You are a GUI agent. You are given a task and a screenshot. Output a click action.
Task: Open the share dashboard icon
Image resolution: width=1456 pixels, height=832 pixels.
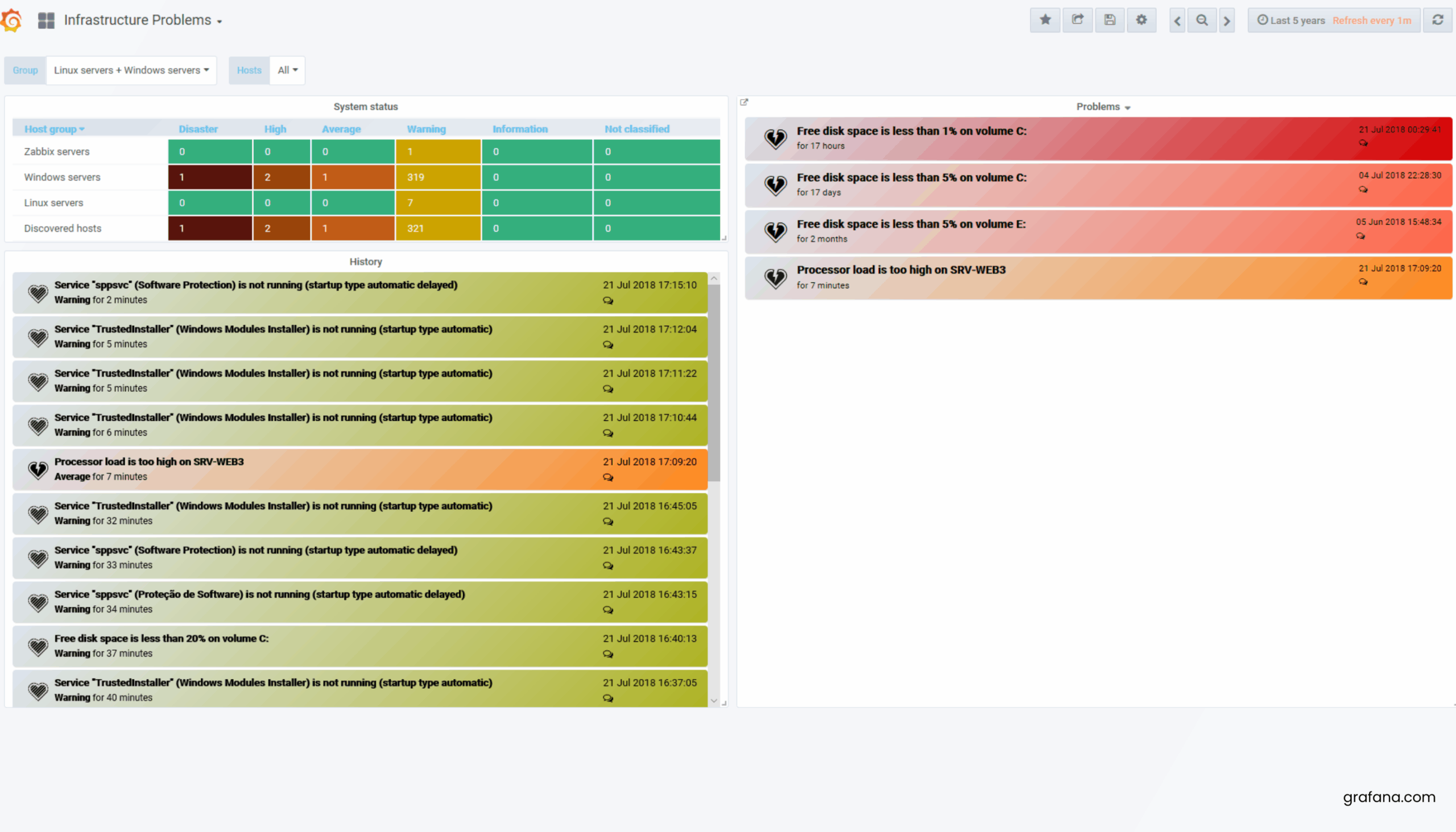pos(1077,20)
